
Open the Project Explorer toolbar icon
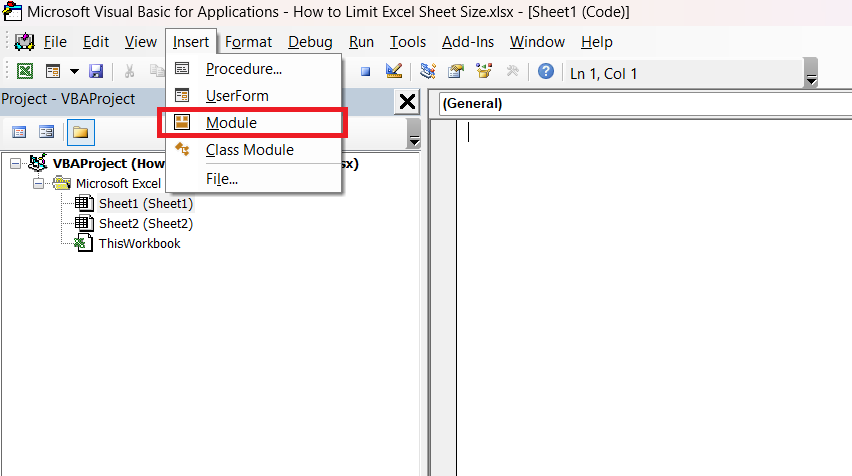tap(428, 71)
